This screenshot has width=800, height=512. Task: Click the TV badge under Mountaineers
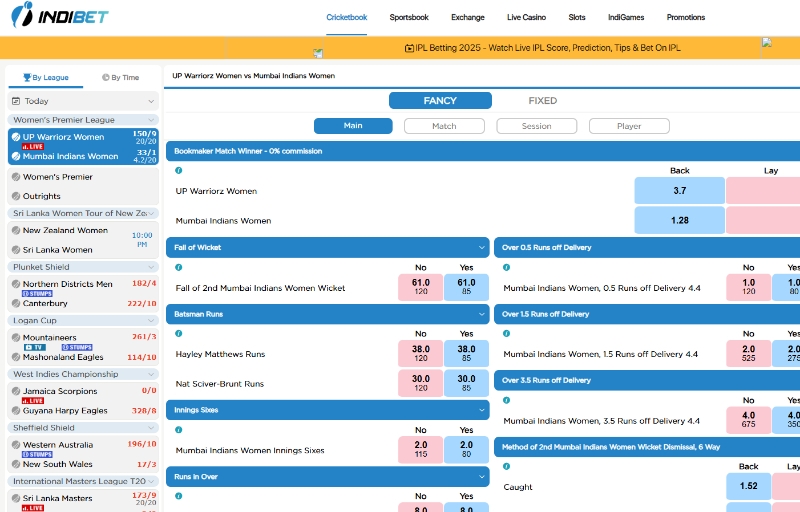coord(35,347)
